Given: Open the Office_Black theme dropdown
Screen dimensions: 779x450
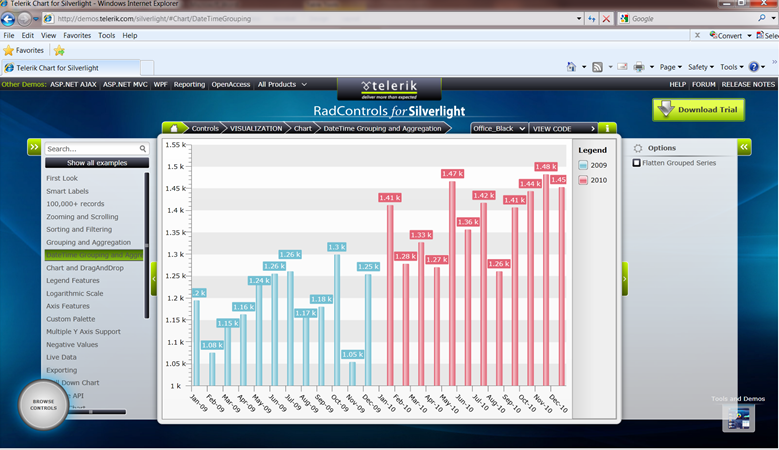Looking at the screenshot, I should (x=499, y=128).
